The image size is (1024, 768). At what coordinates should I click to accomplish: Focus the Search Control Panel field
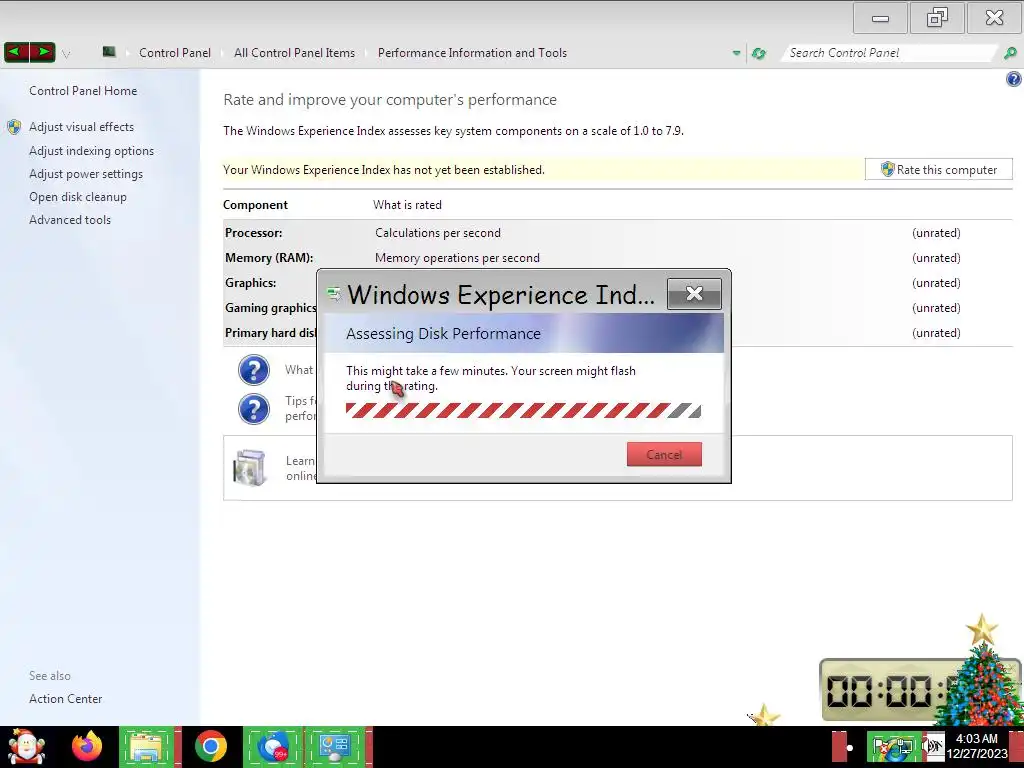889,53
